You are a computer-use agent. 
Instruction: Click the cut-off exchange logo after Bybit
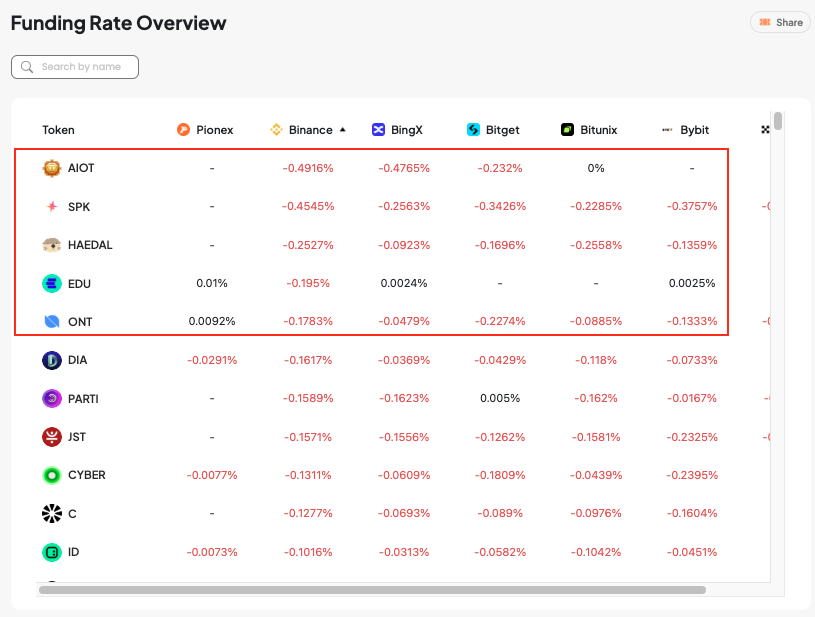(x=765, y=129)
